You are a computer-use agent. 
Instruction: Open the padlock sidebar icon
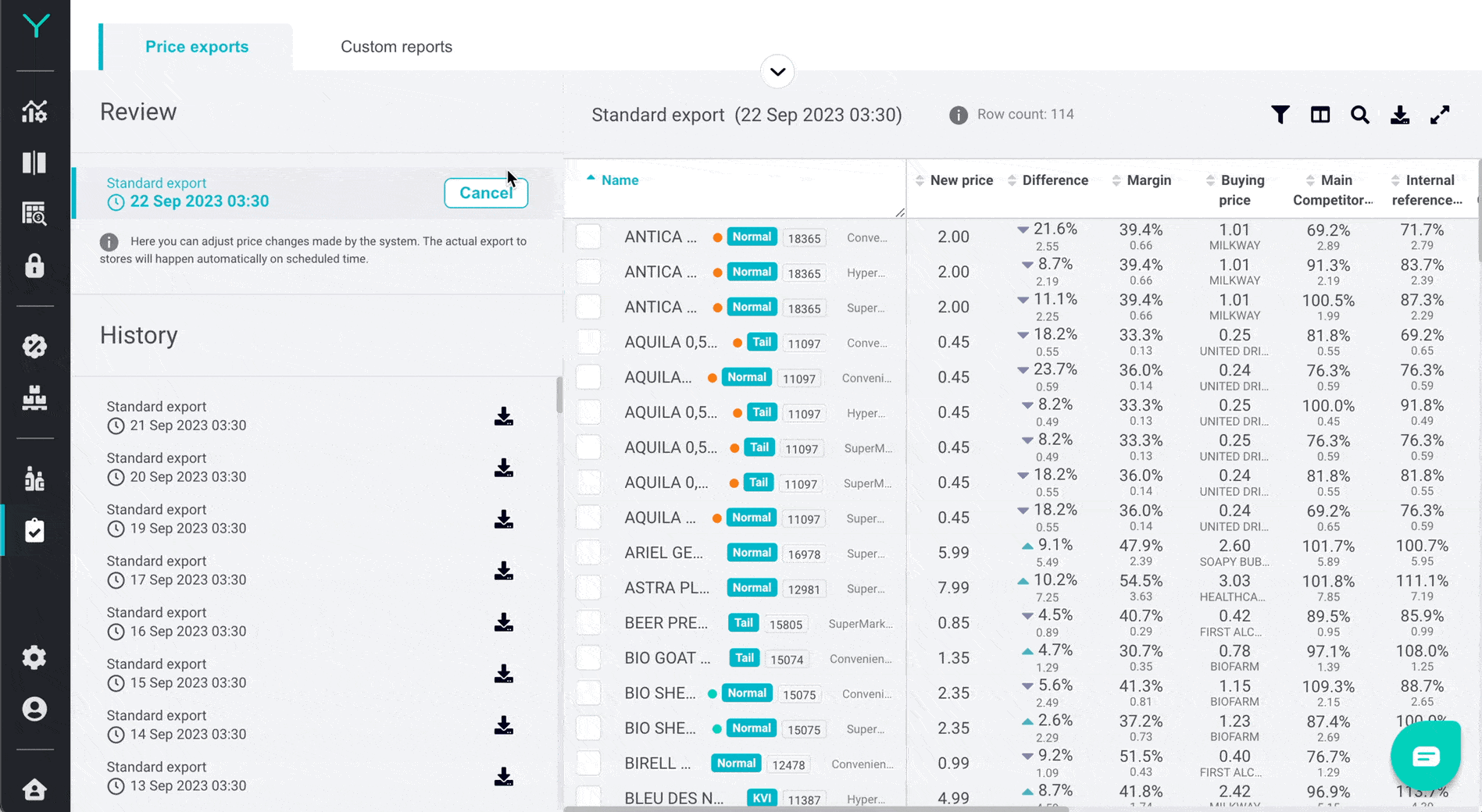[x=34, y=265]
